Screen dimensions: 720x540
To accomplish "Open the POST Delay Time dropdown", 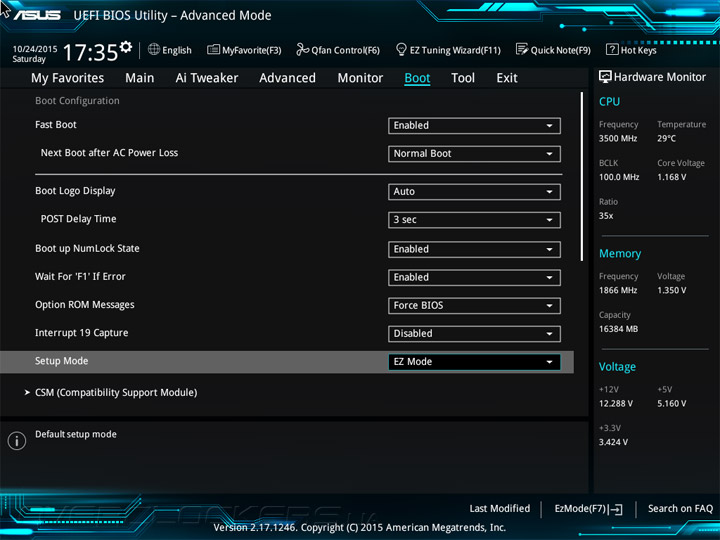I will tap(474, 220).
